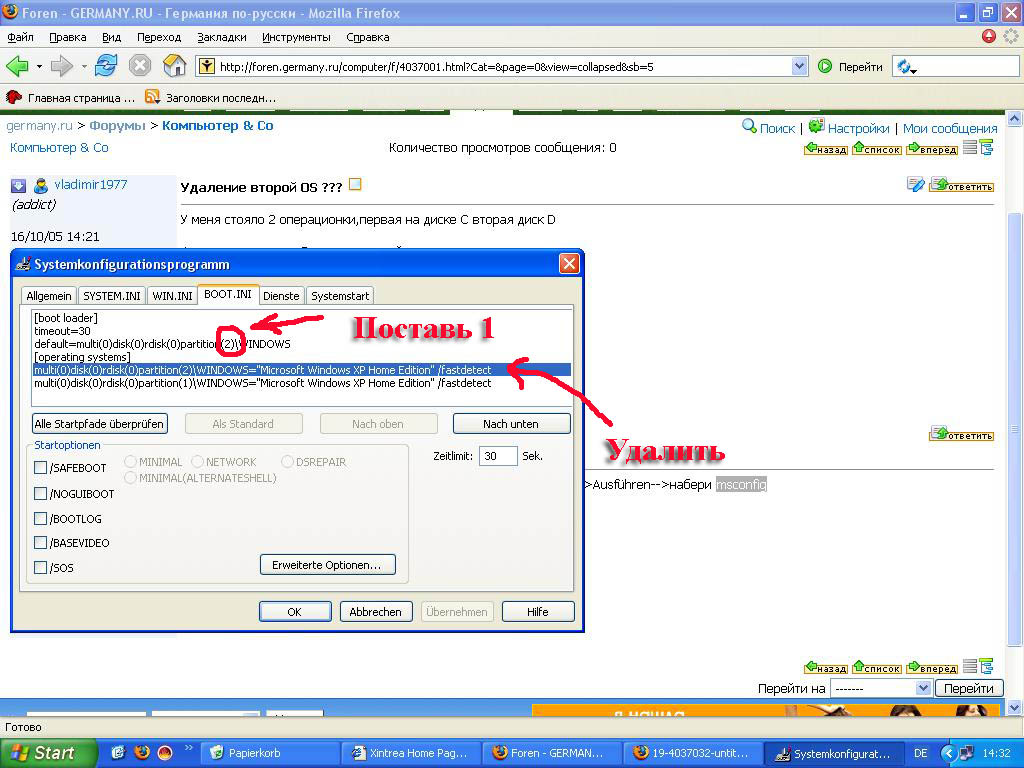Switch to the Allgemein tab
The width and height of the screenshot is (1024, 768).
pos(49,296)
